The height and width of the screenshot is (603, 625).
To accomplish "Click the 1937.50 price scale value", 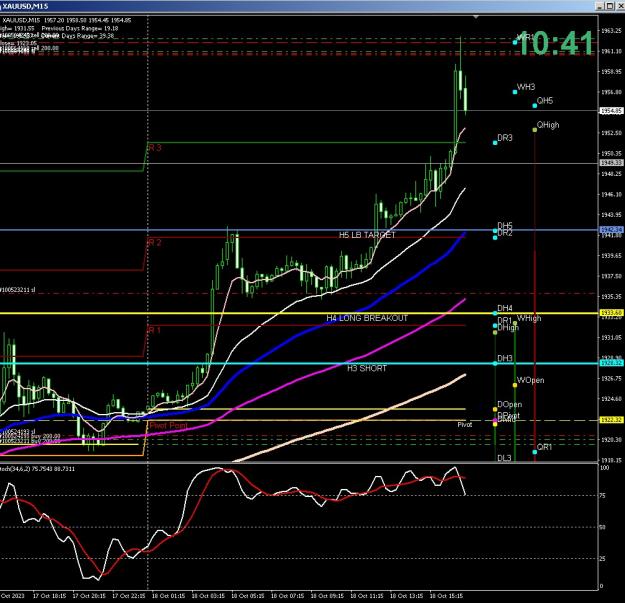I will (x=611, y=276).
